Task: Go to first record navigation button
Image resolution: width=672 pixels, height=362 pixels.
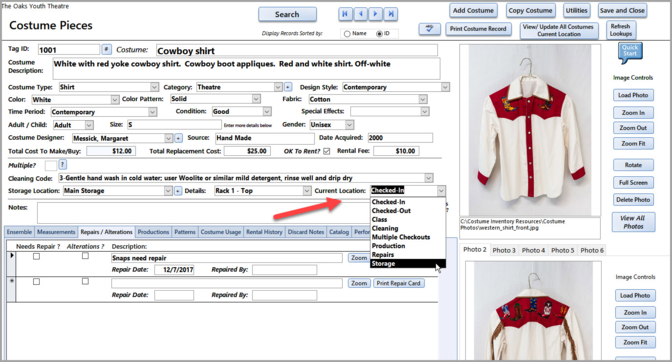Action: (344, 14)
